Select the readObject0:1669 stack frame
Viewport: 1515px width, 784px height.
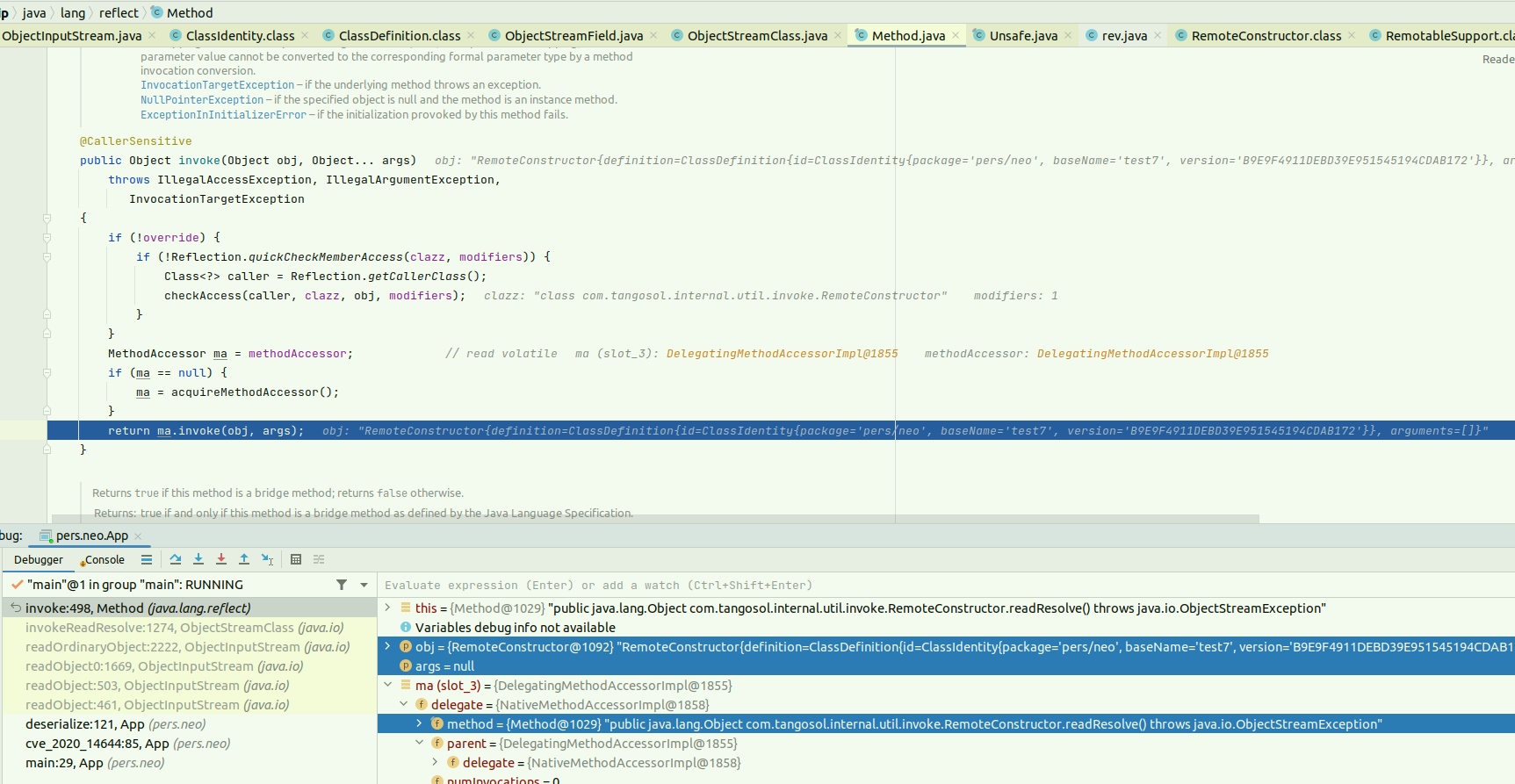[x=189, y=665]
